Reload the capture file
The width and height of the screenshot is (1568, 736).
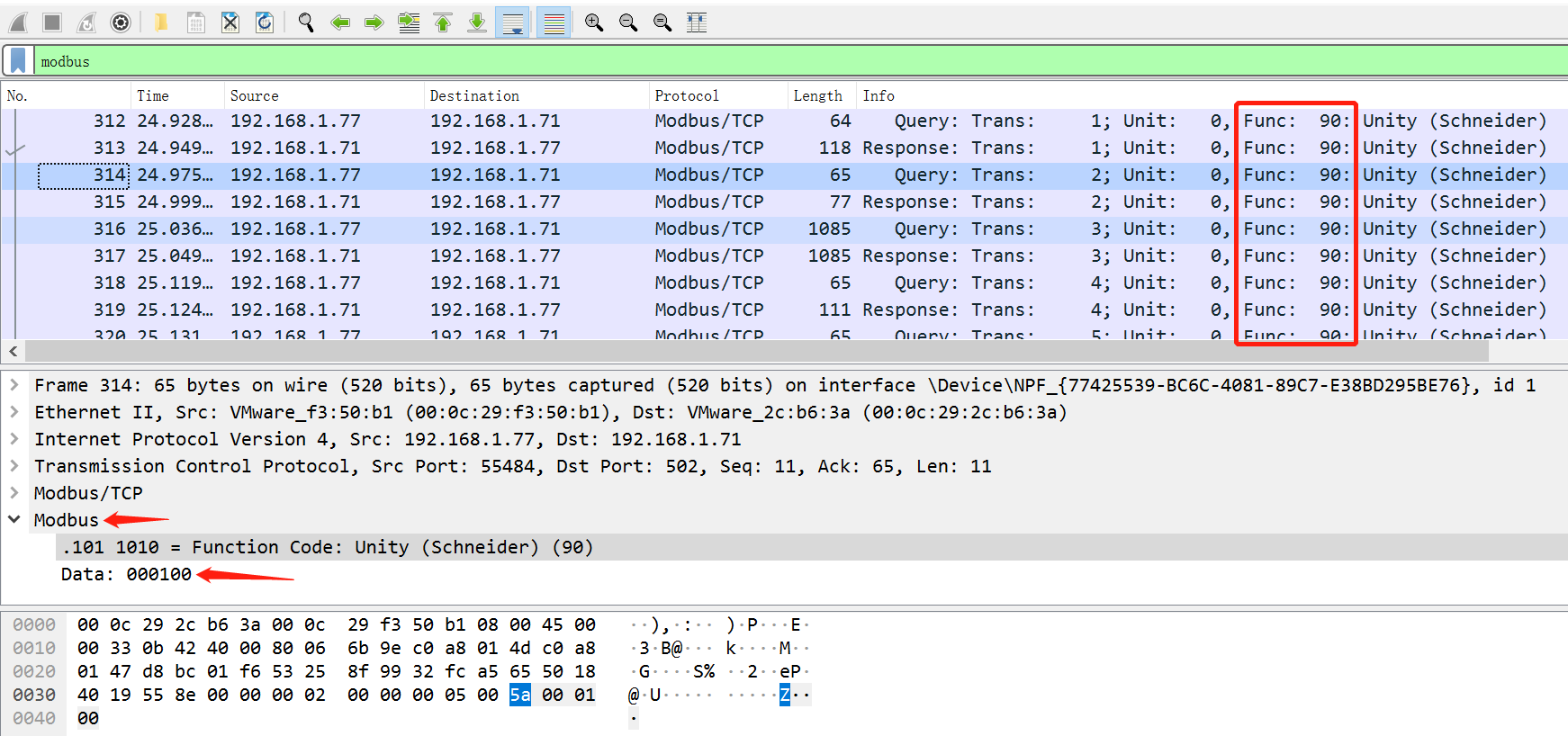click(265, 22)
